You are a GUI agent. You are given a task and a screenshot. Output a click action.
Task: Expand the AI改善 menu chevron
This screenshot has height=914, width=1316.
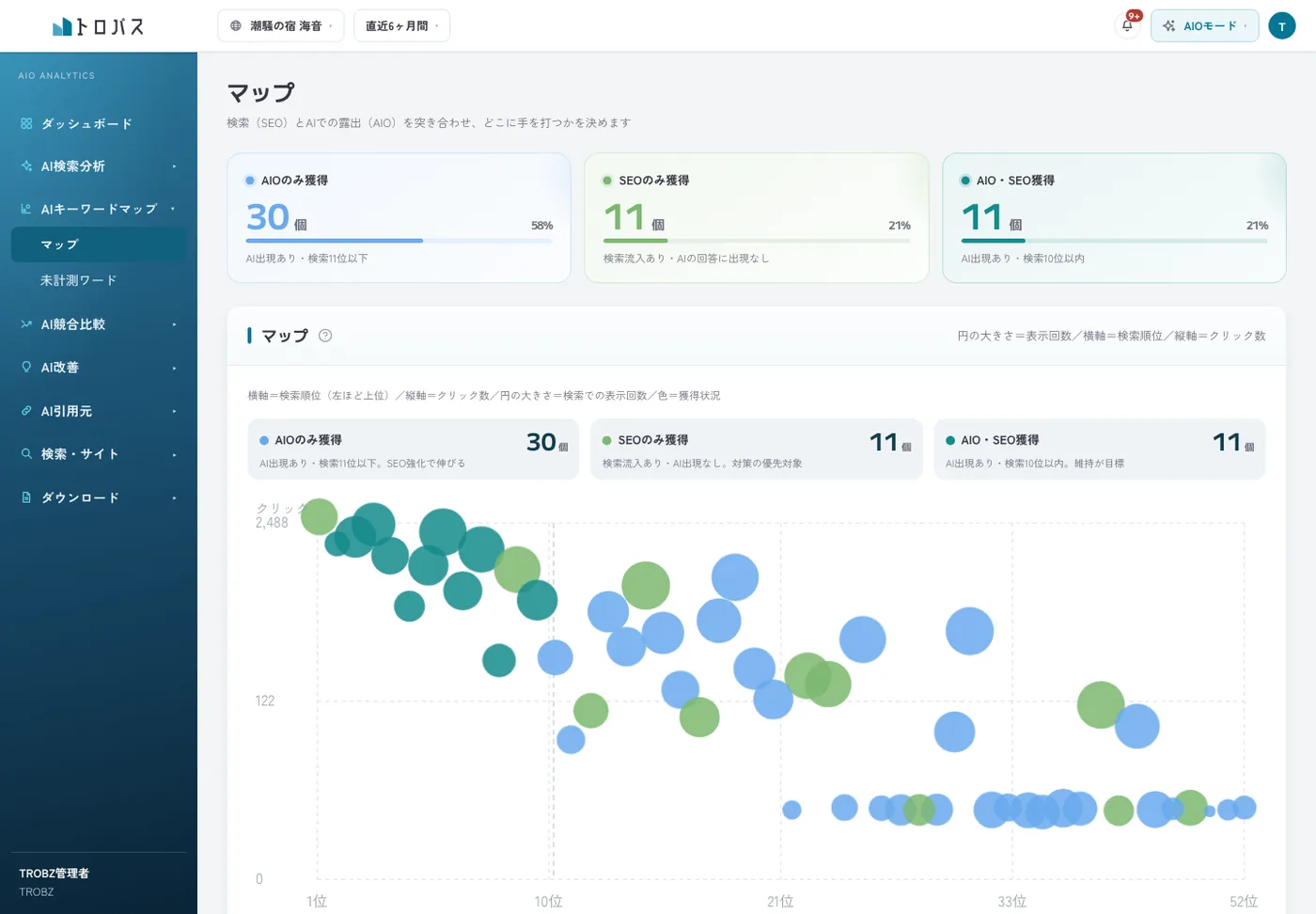click(x=174, y=368)
